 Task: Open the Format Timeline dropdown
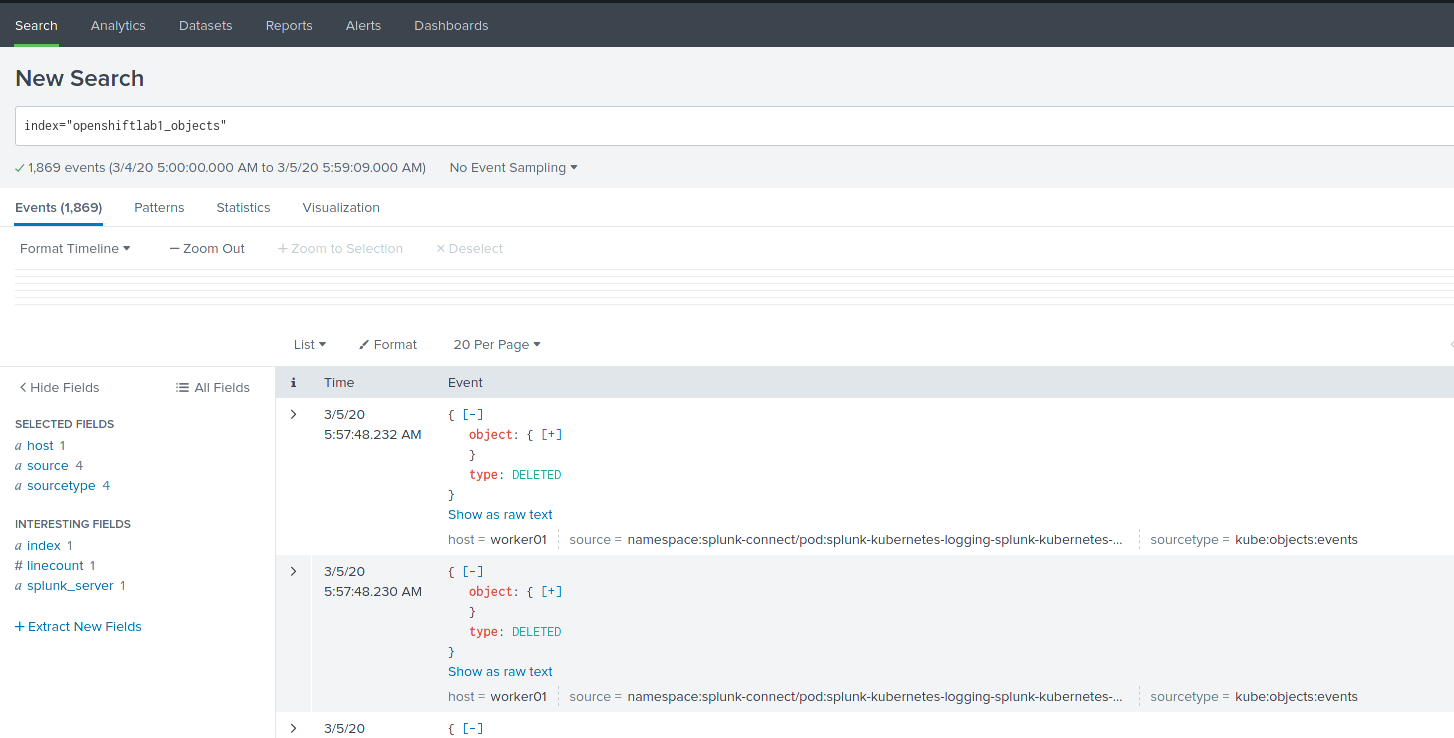(x=75, y=248)
